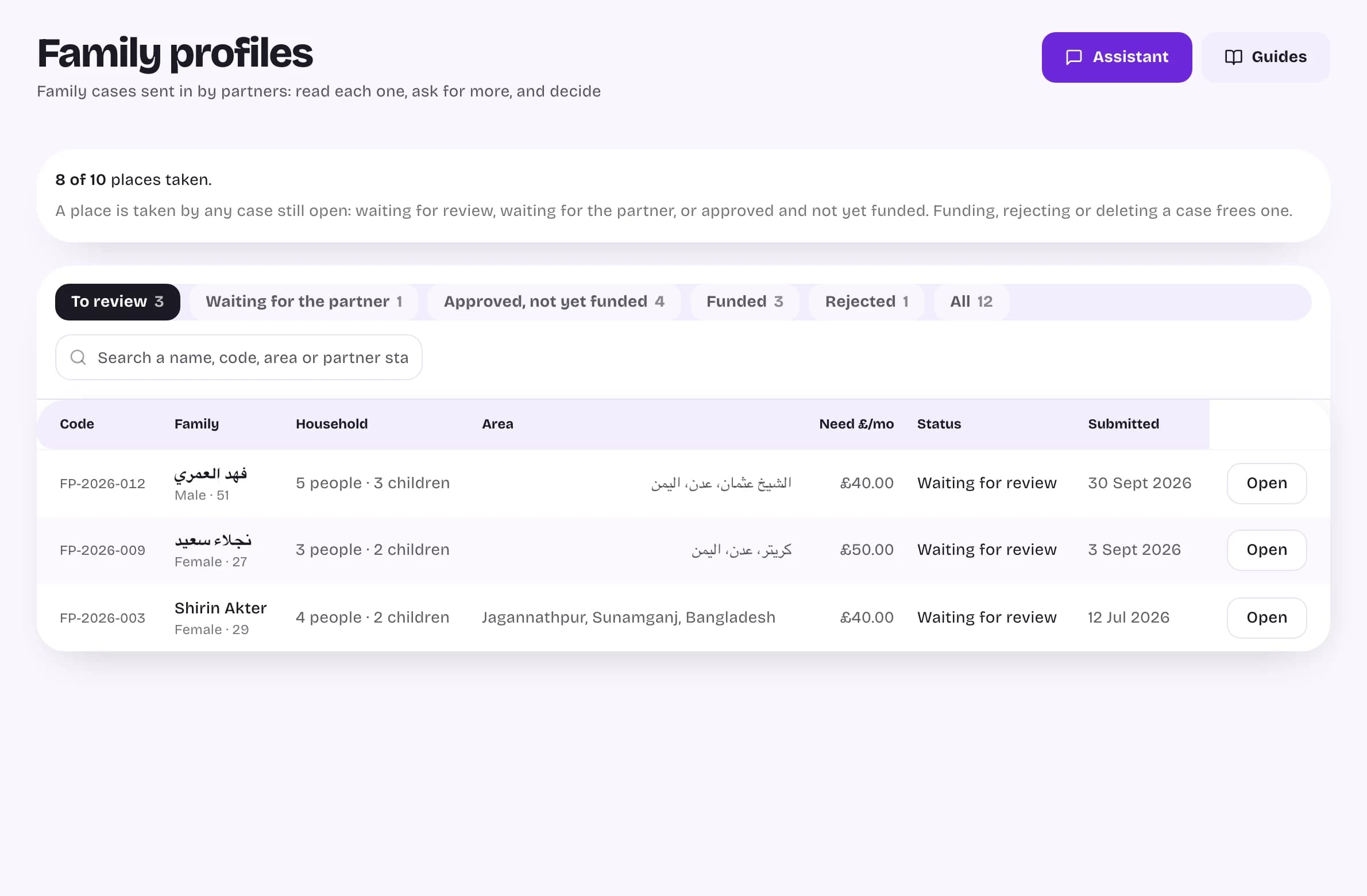The height and width of the screenshot is (896, 1367).
Task: Click the 12 Jul 2026 submitted date
Action: click(1129, 618)
